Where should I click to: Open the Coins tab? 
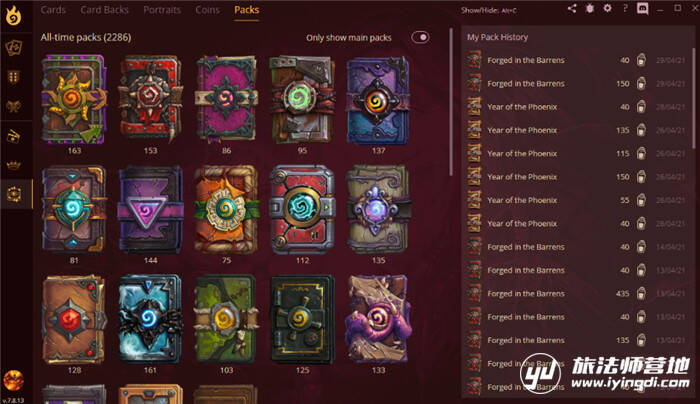[208, 10]
